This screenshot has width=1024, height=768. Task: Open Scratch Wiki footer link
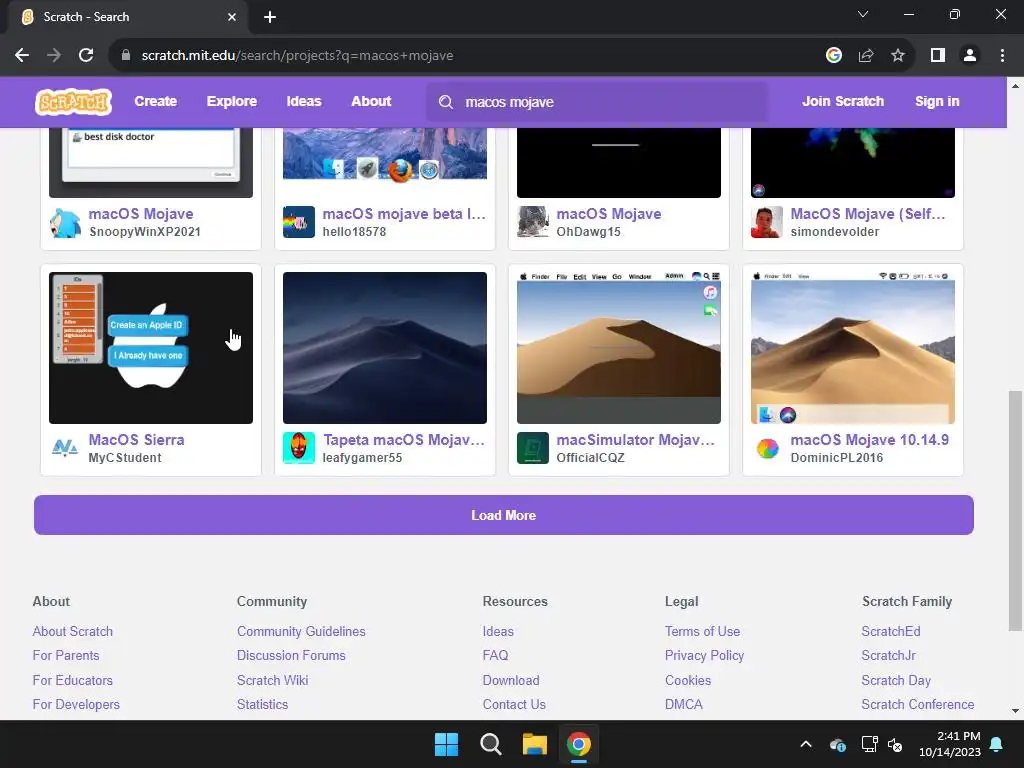272,680
